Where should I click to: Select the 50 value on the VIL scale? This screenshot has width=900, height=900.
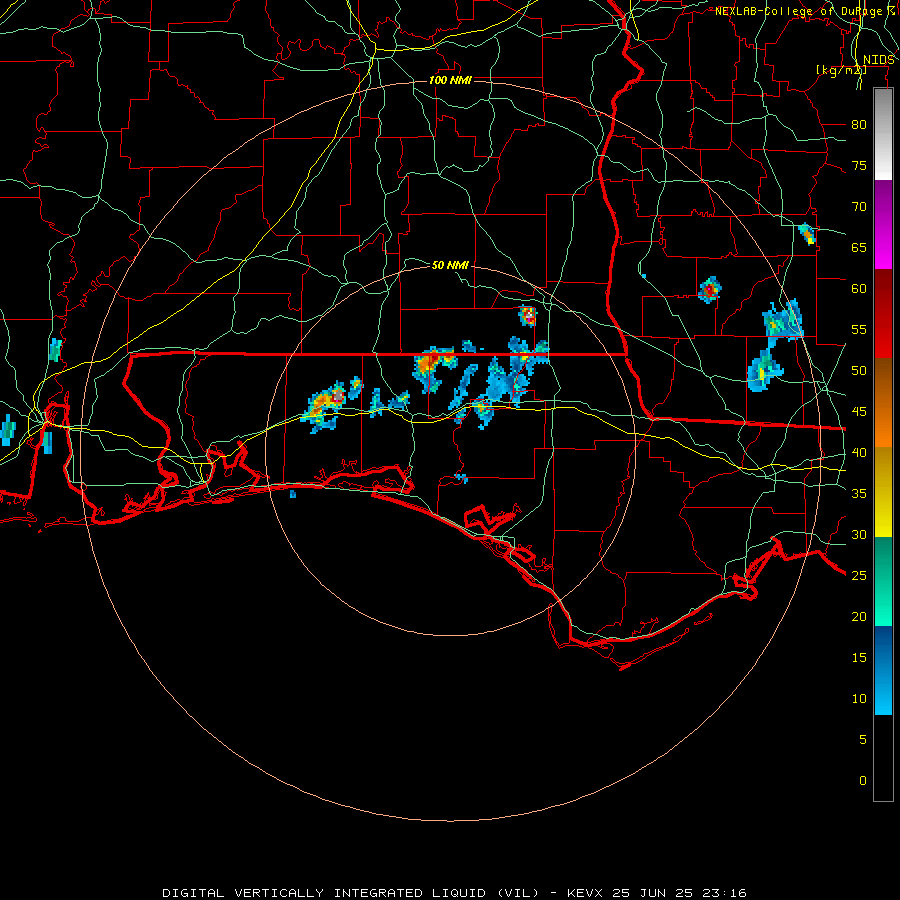click(x=859, y=371)
